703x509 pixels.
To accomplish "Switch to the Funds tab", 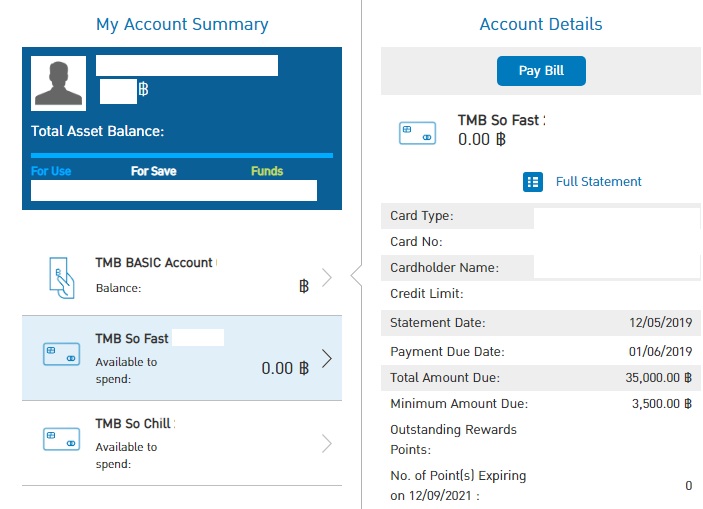I will [267, 171].
